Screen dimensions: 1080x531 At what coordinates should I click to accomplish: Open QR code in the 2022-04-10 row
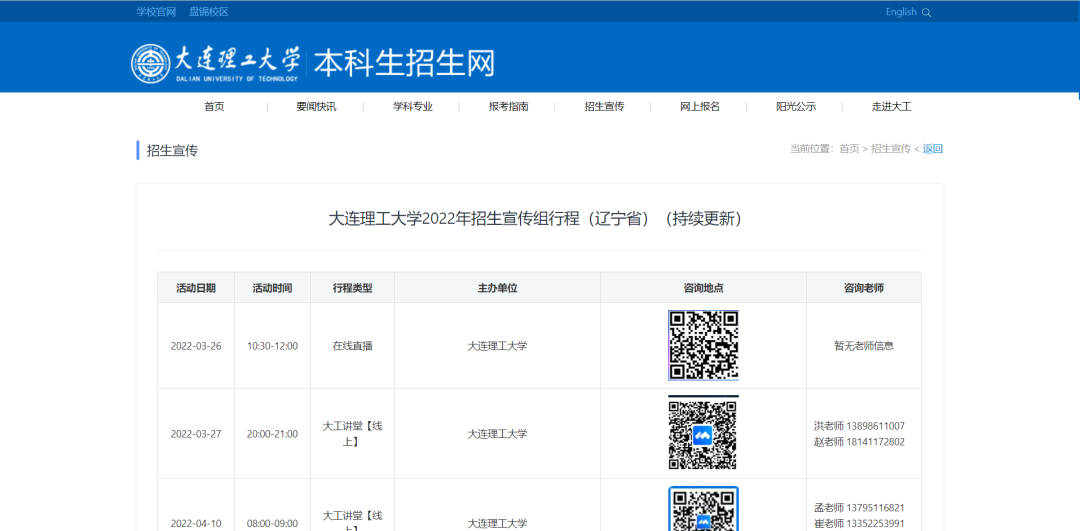(703, 508)
